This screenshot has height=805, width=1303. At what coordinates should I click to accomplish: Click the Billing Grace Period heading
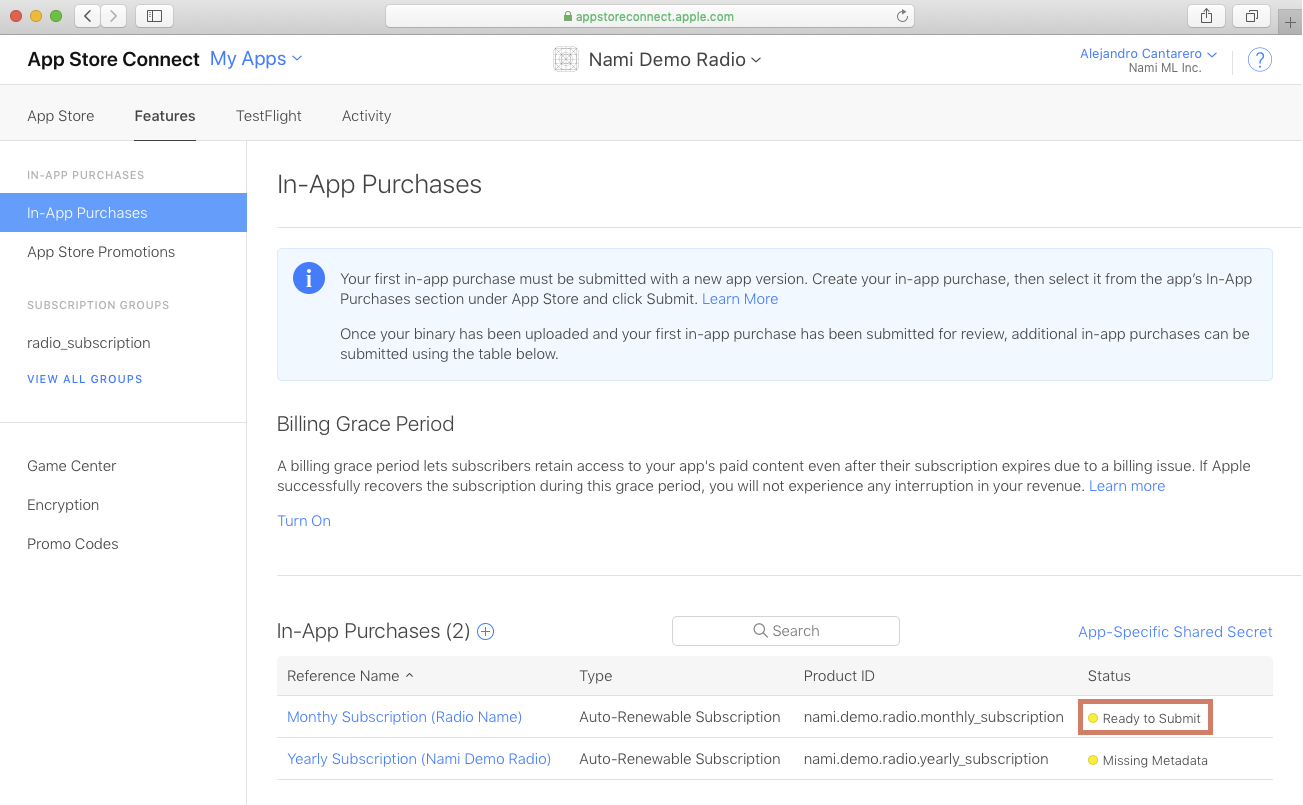pos(366,424)
